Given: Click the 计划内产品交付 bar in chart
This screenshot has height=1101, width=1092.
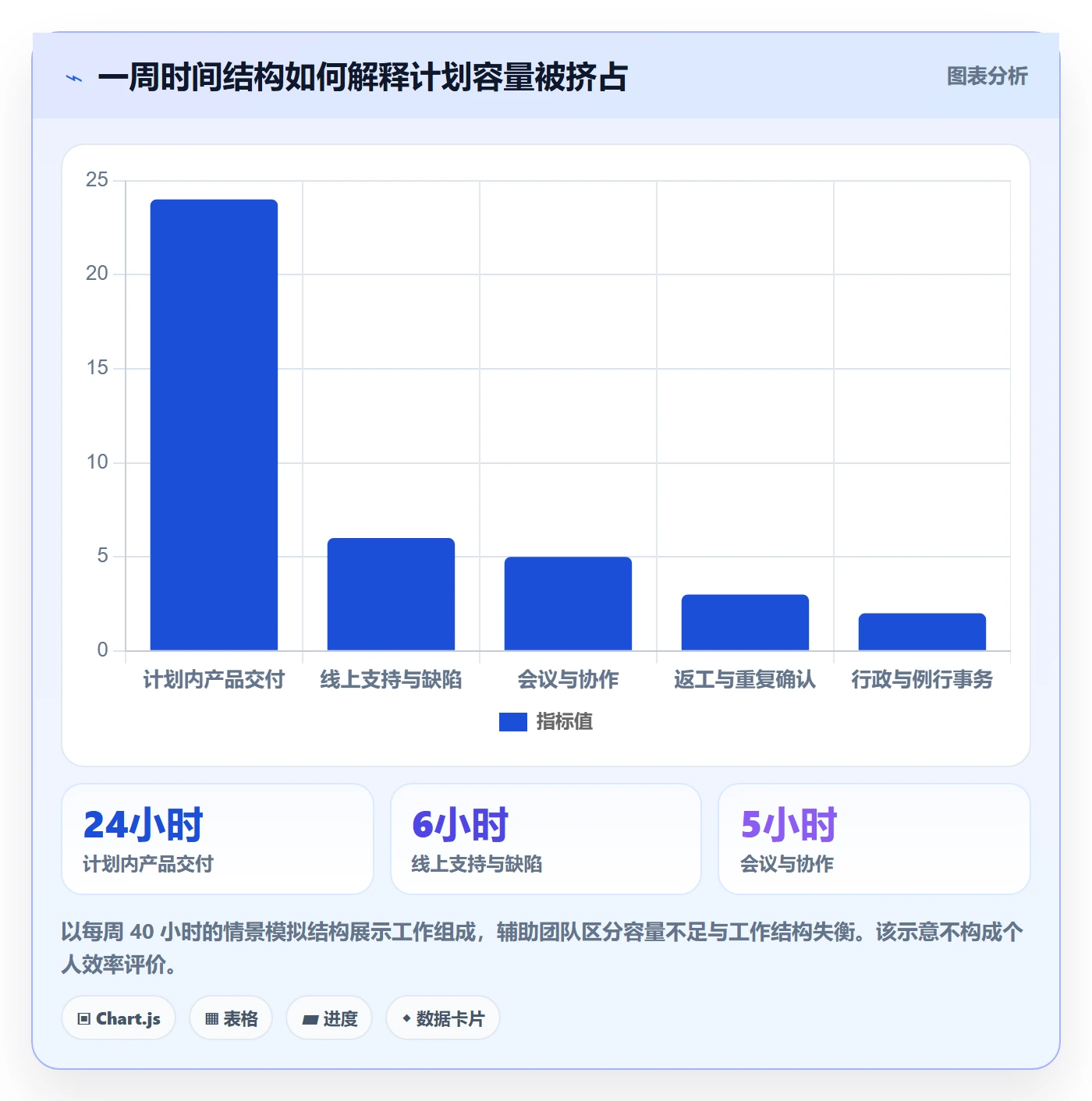Looking at the screenshot, I should pyautogui.click(x=214, y=425).
